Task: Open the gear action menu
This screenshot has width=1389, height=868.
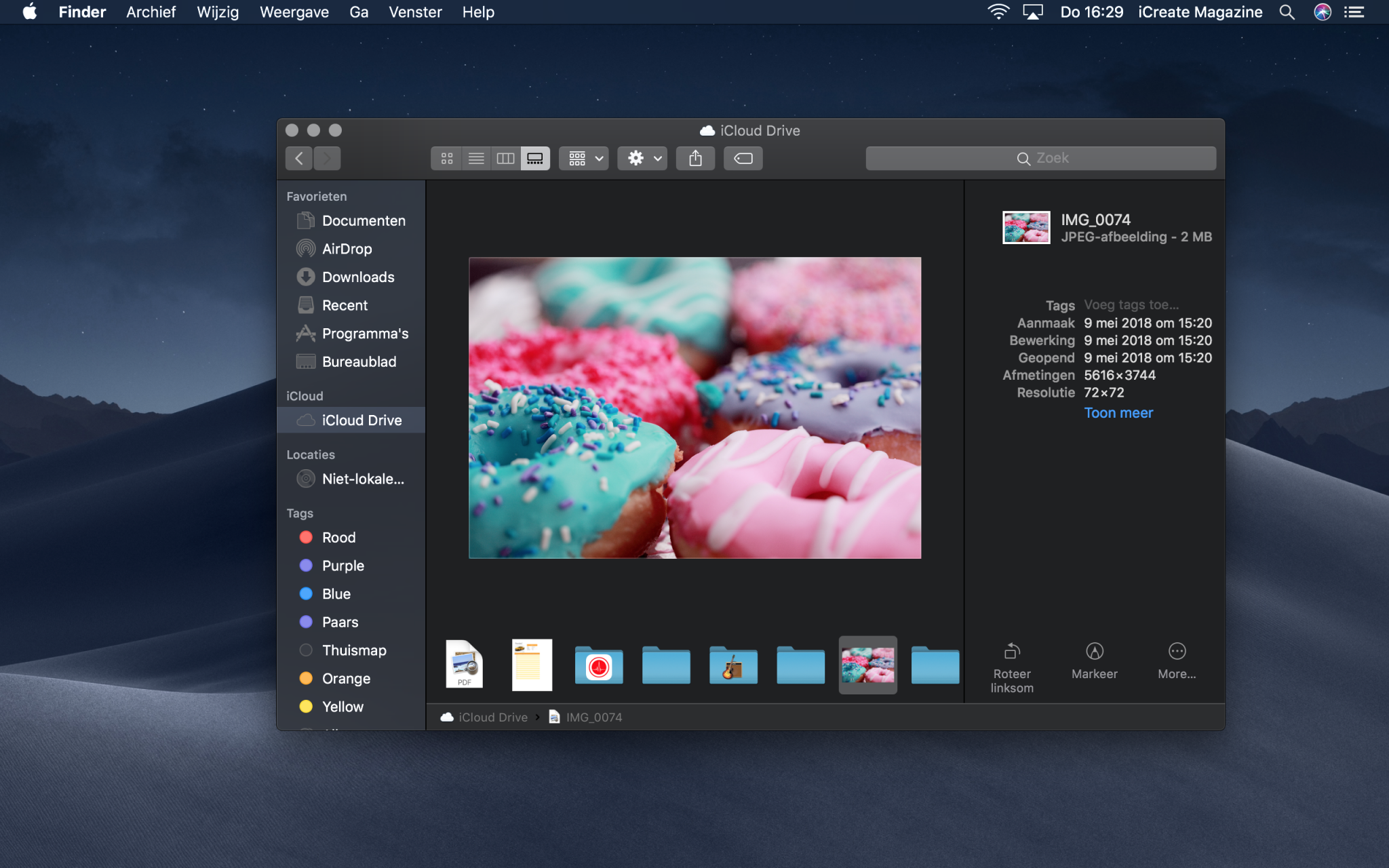Action: point(642,159)
